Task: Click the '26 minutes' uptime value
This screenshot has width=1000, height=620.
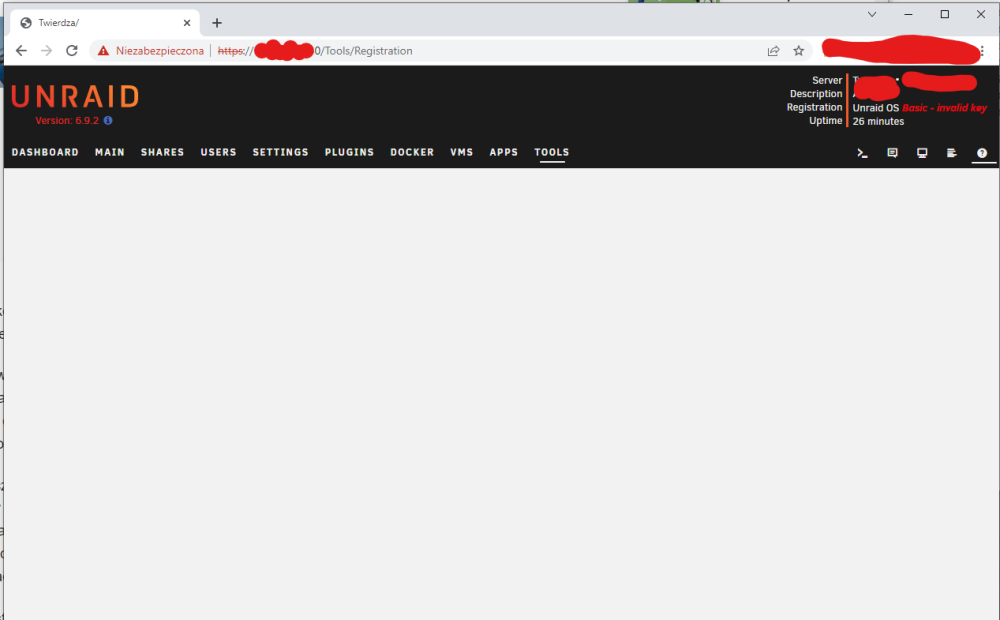Action: 878,121
